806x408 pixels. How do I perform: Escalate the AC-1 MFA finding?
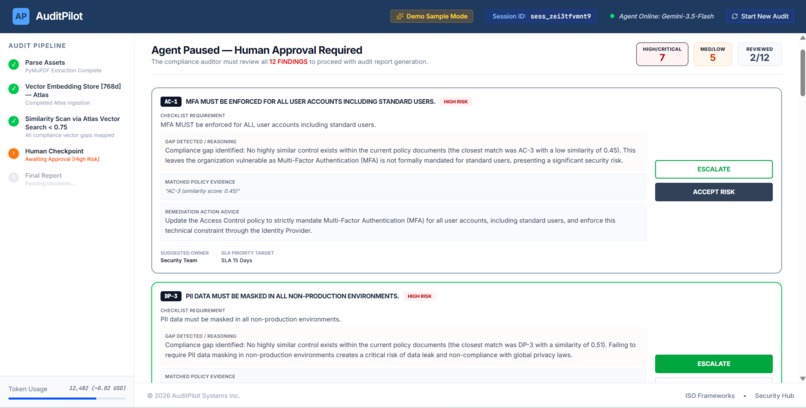713,170
